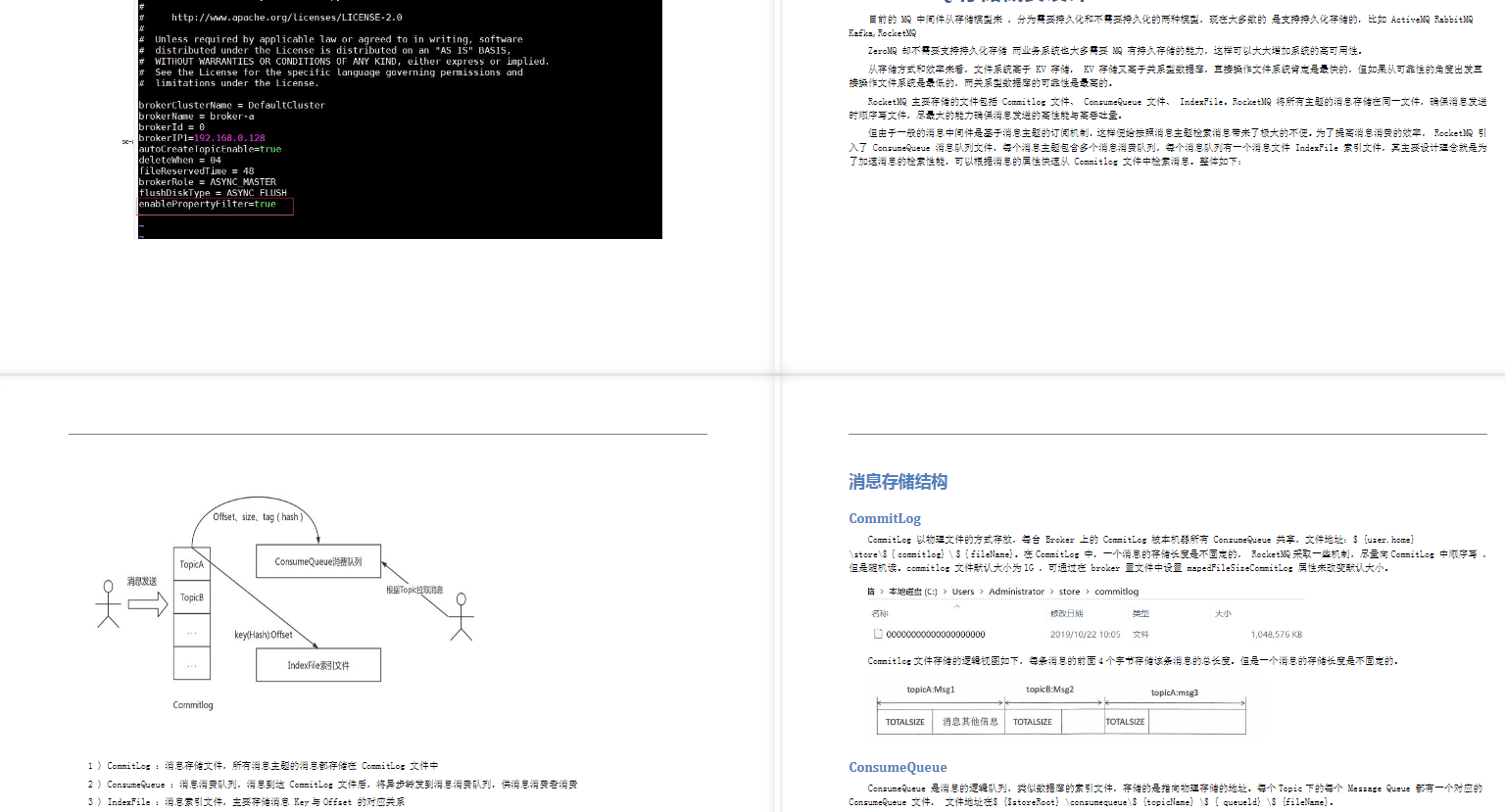Click the TopicA cell in Commitlog column
This screenshot has height=812, width=1505.
coord(192,564)
